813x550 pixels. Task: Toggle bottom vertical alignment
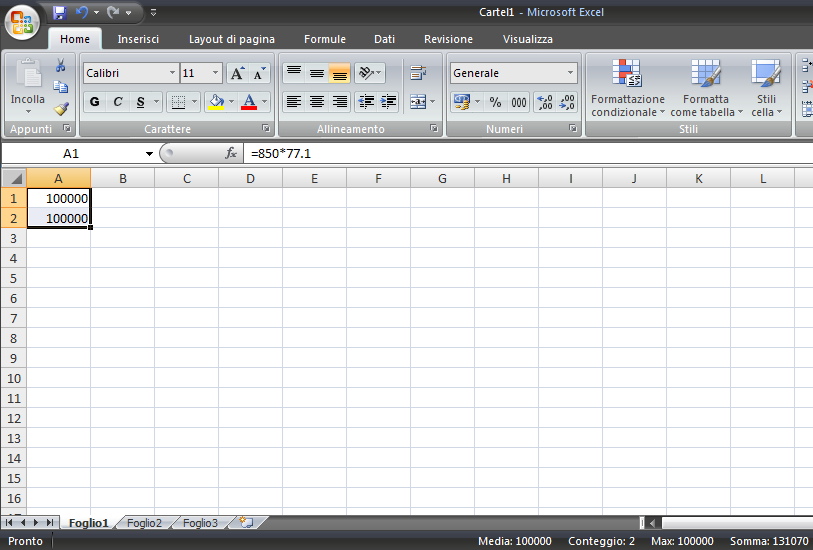pos(340,73)
